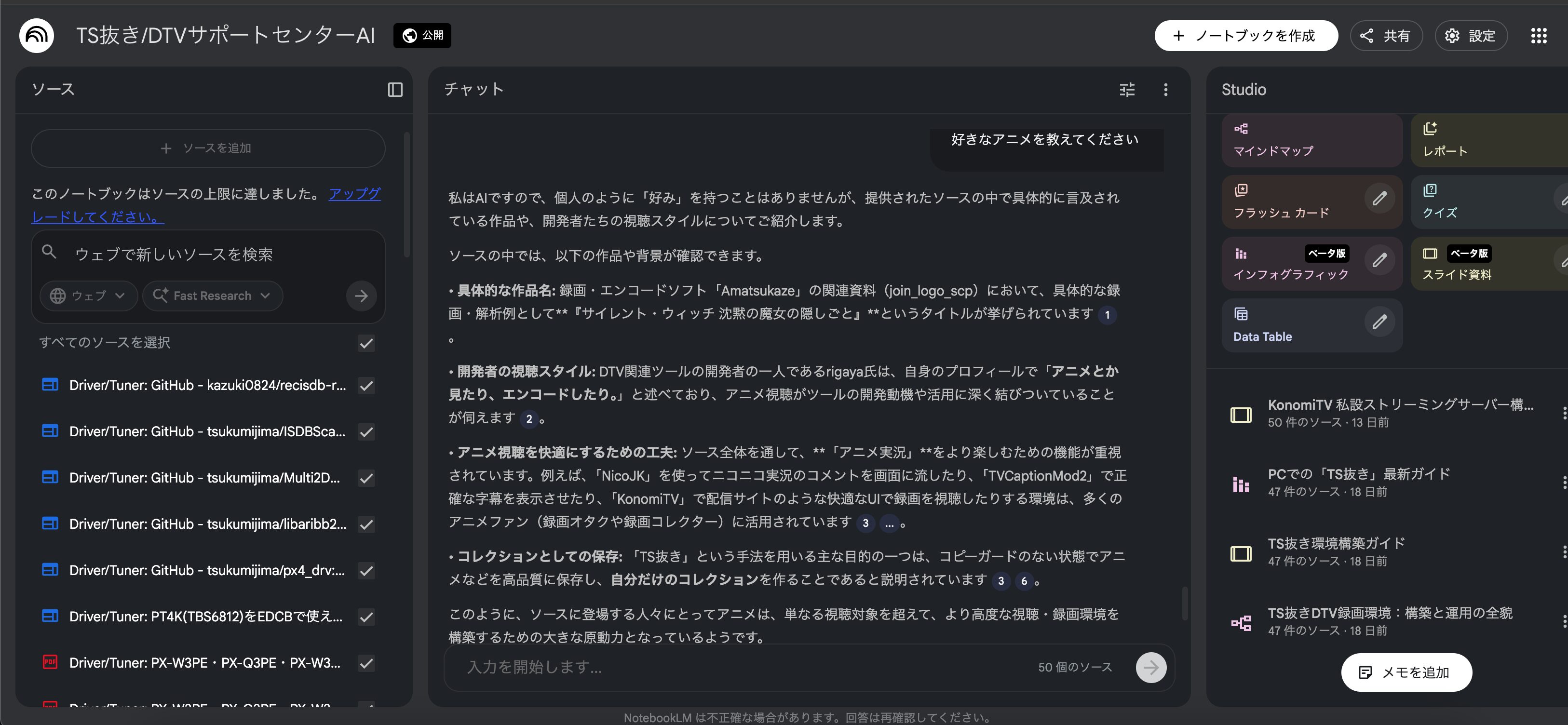The image size is (1568, 725).
Task: Toggle すべてのソースを選択 checkbox
Action: point(366,343)
